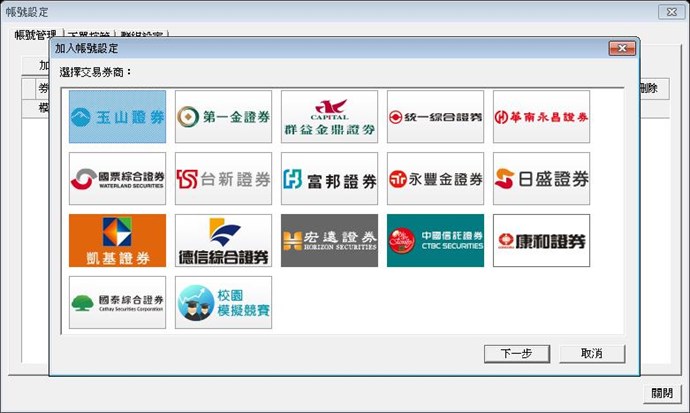Choose the 中國信託證券 CTBC tile
The height and width of the screenshot is (413, 690).
[x=435, y=240]
